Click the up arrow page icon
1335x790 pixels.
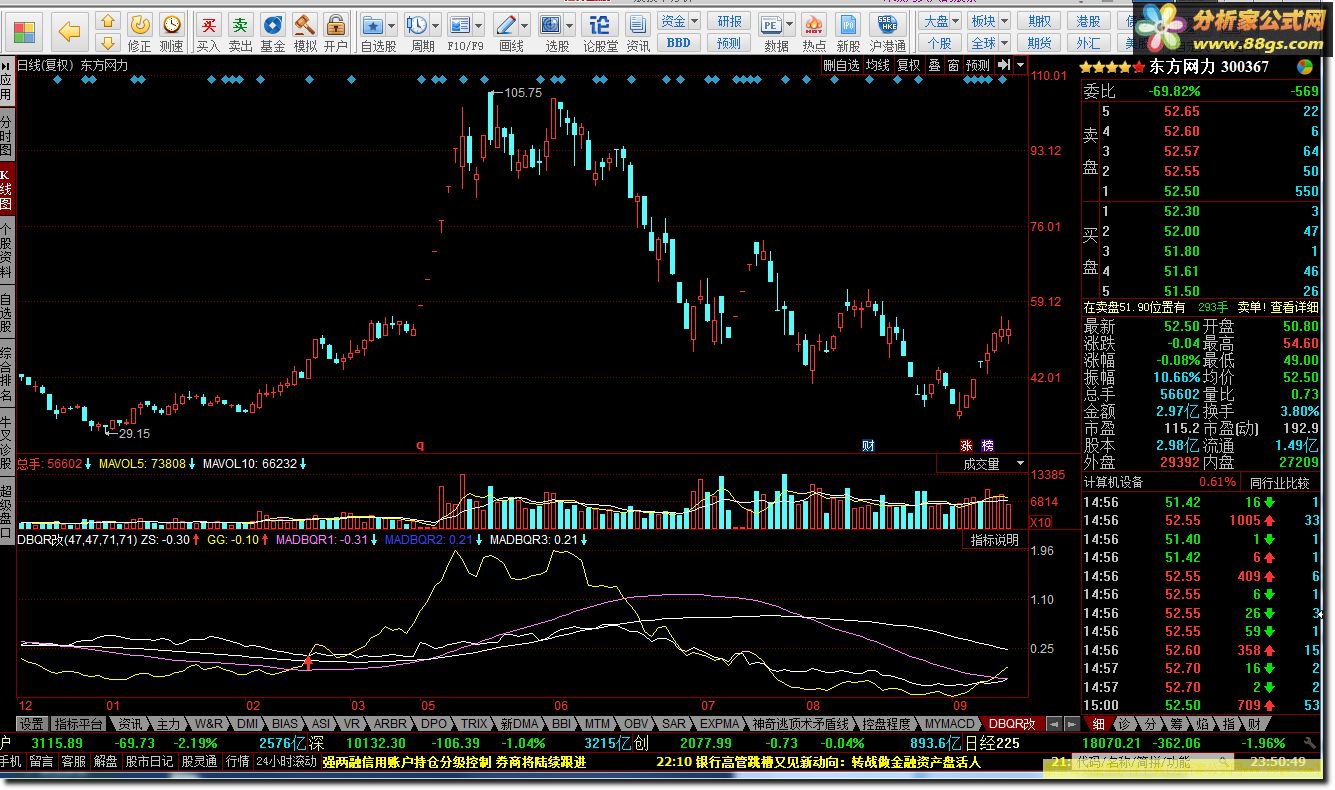[x=109, y=21]
